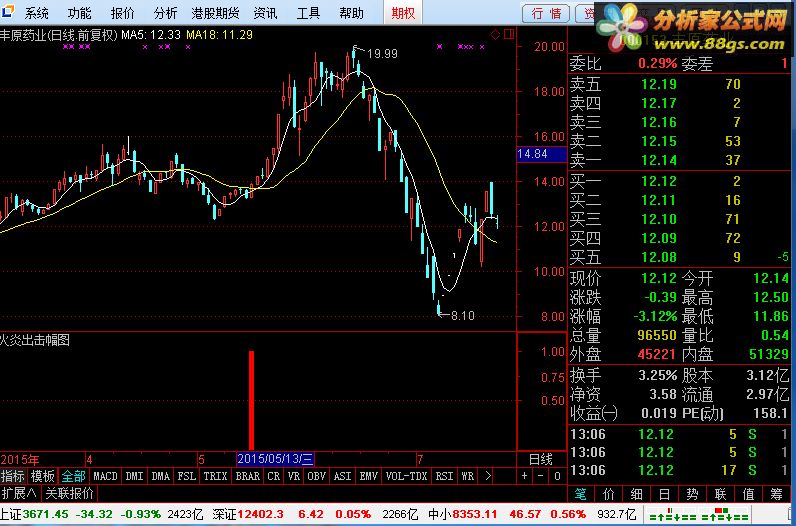The image size is (796, 526).
Task: Click the 卖五 price 12.19
Action: click(x=659, y=84)
